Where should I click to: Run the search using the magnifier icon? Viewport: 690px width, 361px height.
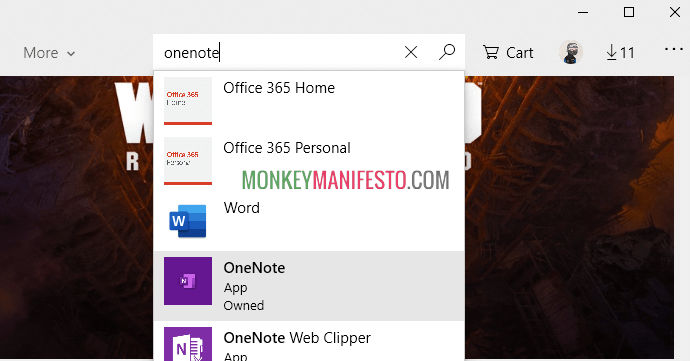tap(447, 52)
